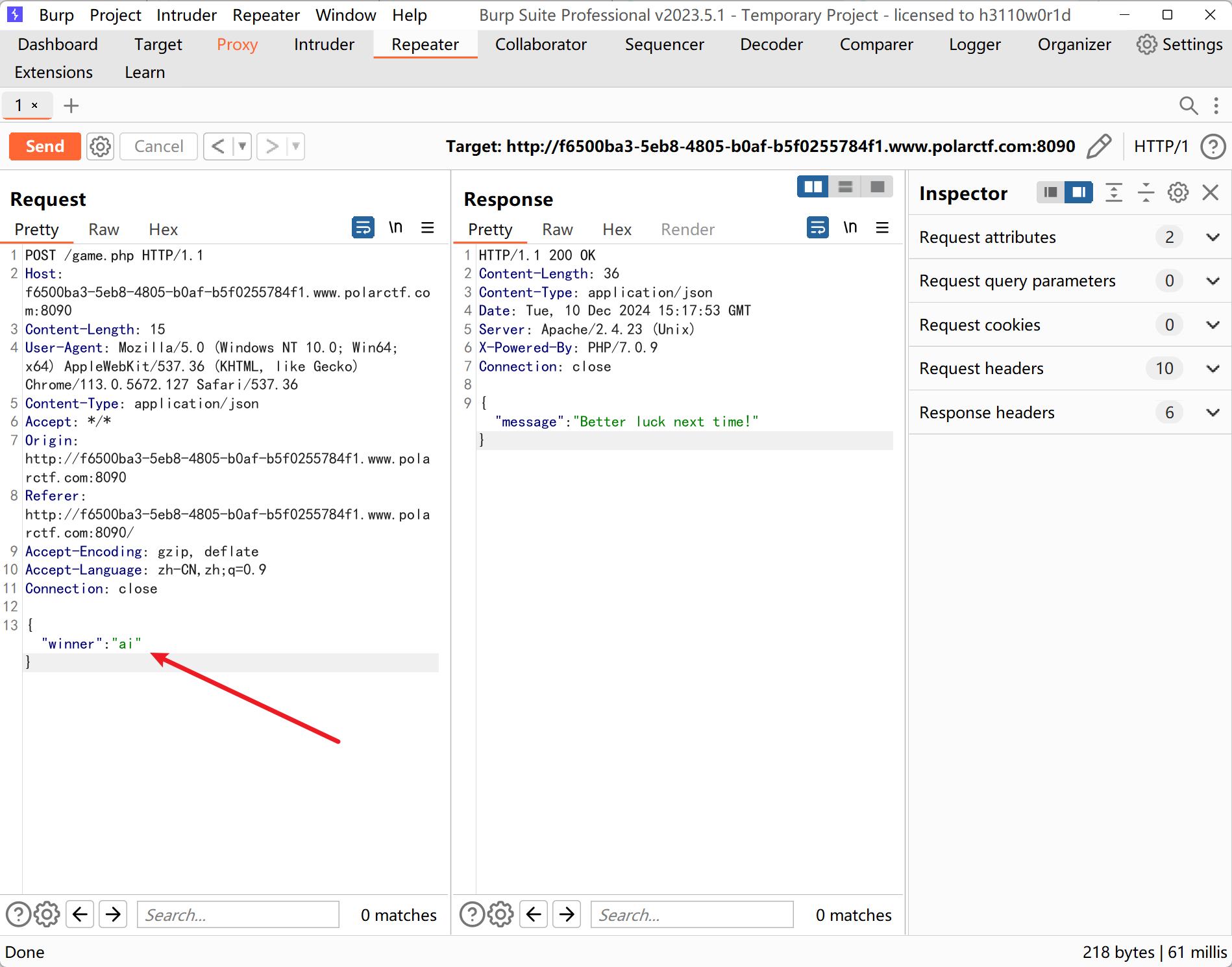The image size is (1232, 967).
Task: Open request history back dropdown arrow
Action: (x=242, y=146)
